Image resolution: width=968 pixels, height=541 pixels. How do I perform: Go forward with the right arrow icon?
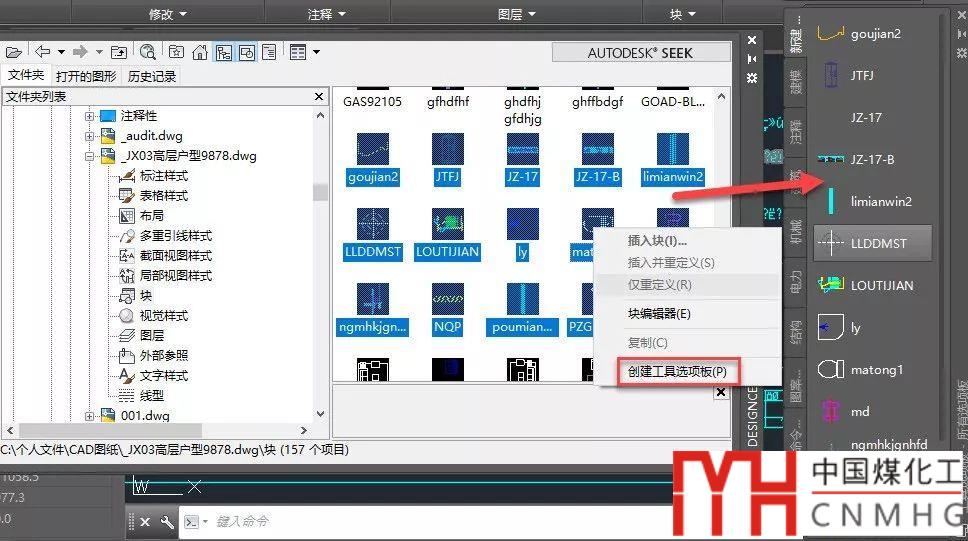pyautogui.click(x=80, y=52)
